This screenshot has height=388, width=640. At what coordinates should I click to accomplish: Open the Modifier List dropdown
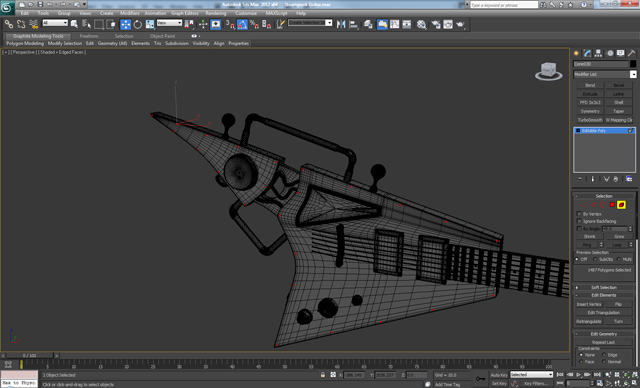pos(604,74)
